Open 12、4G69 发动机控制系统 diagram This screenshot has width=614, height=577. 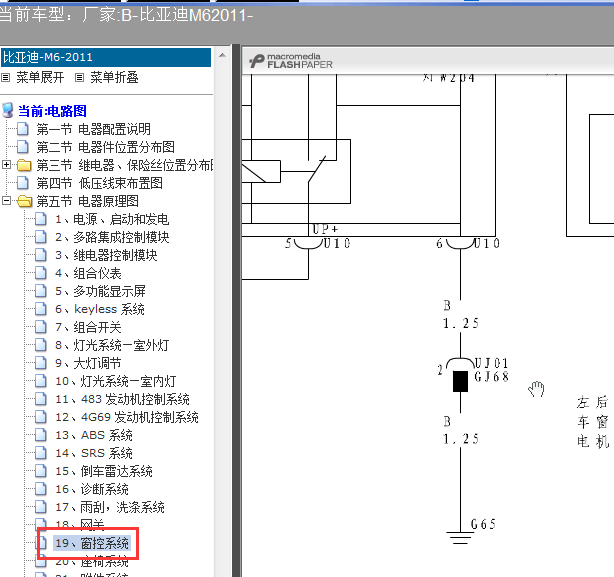click(127, 417)
